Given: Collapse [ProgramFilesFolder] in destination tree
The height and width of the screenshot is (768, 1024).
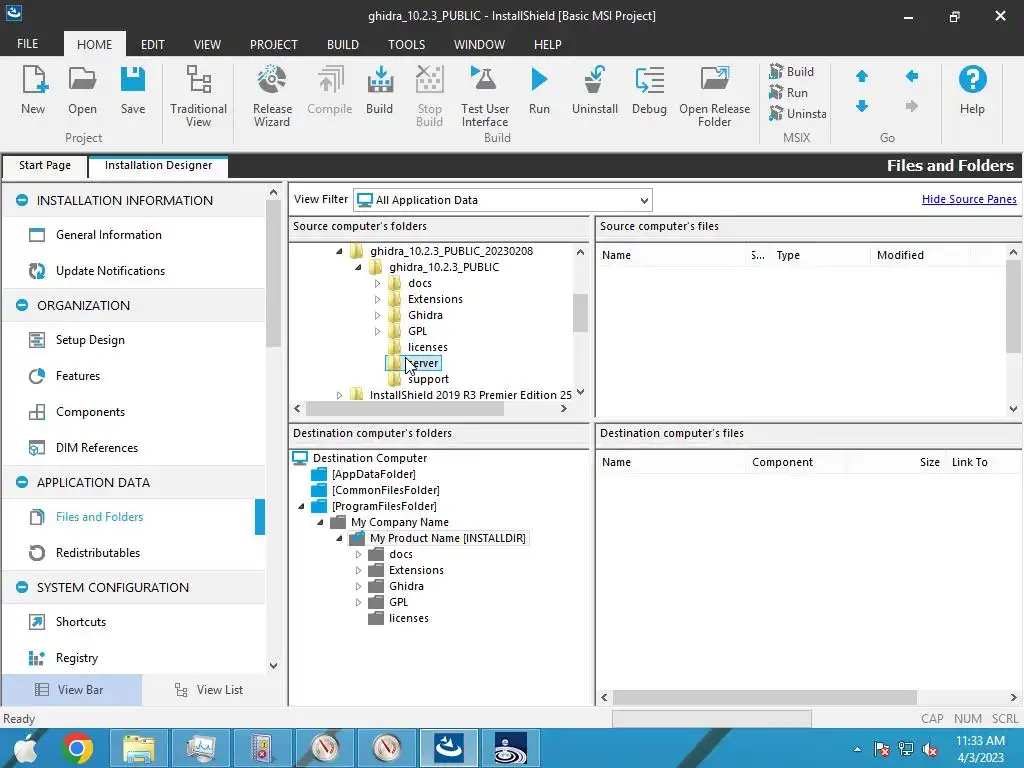Looking at the screenshot, I should [x=302, y=506].
